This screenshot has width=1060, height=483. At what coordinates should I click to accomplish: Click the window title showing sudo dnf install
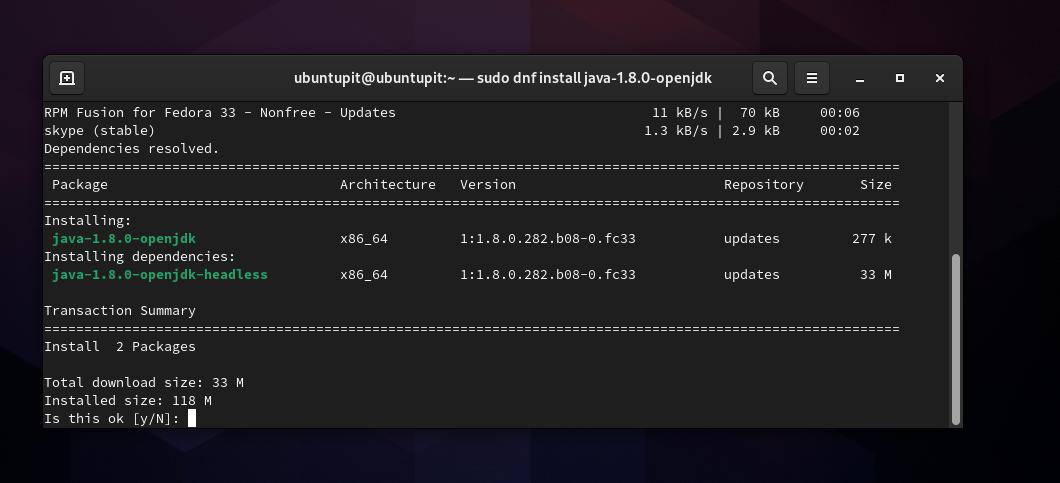click(503, 78)
